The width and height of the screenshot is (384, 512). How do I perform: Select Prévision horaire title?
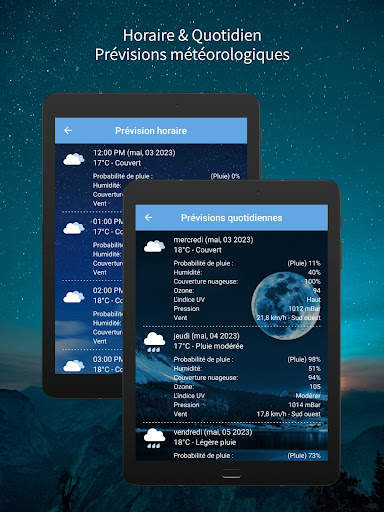tap(151, 131)
